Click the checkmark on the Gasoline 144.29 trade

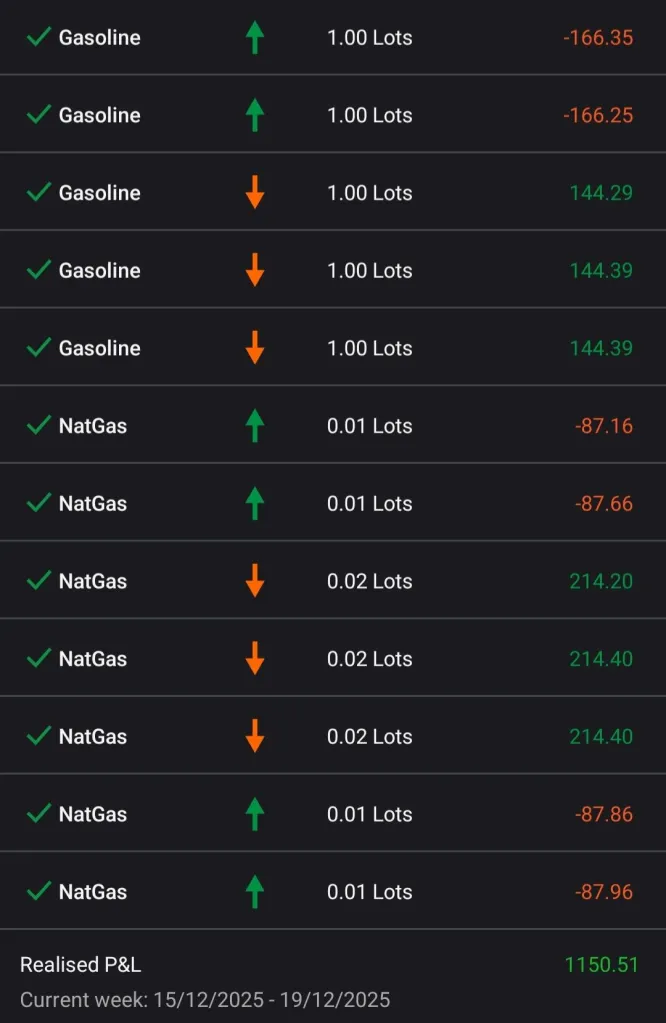click(x=39, y=192)
